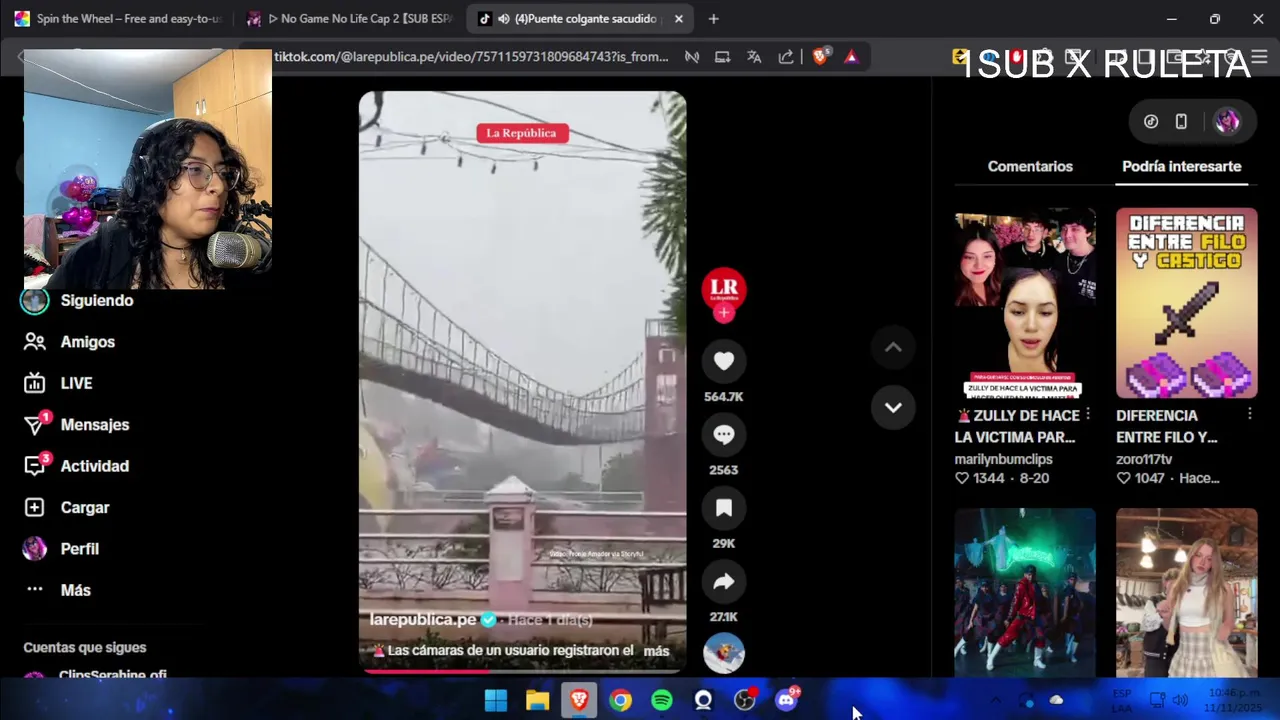The width and height of the screenshot is (1280, 720).
Task: Click the La República badge on video
Action: (x=522, y=133)
